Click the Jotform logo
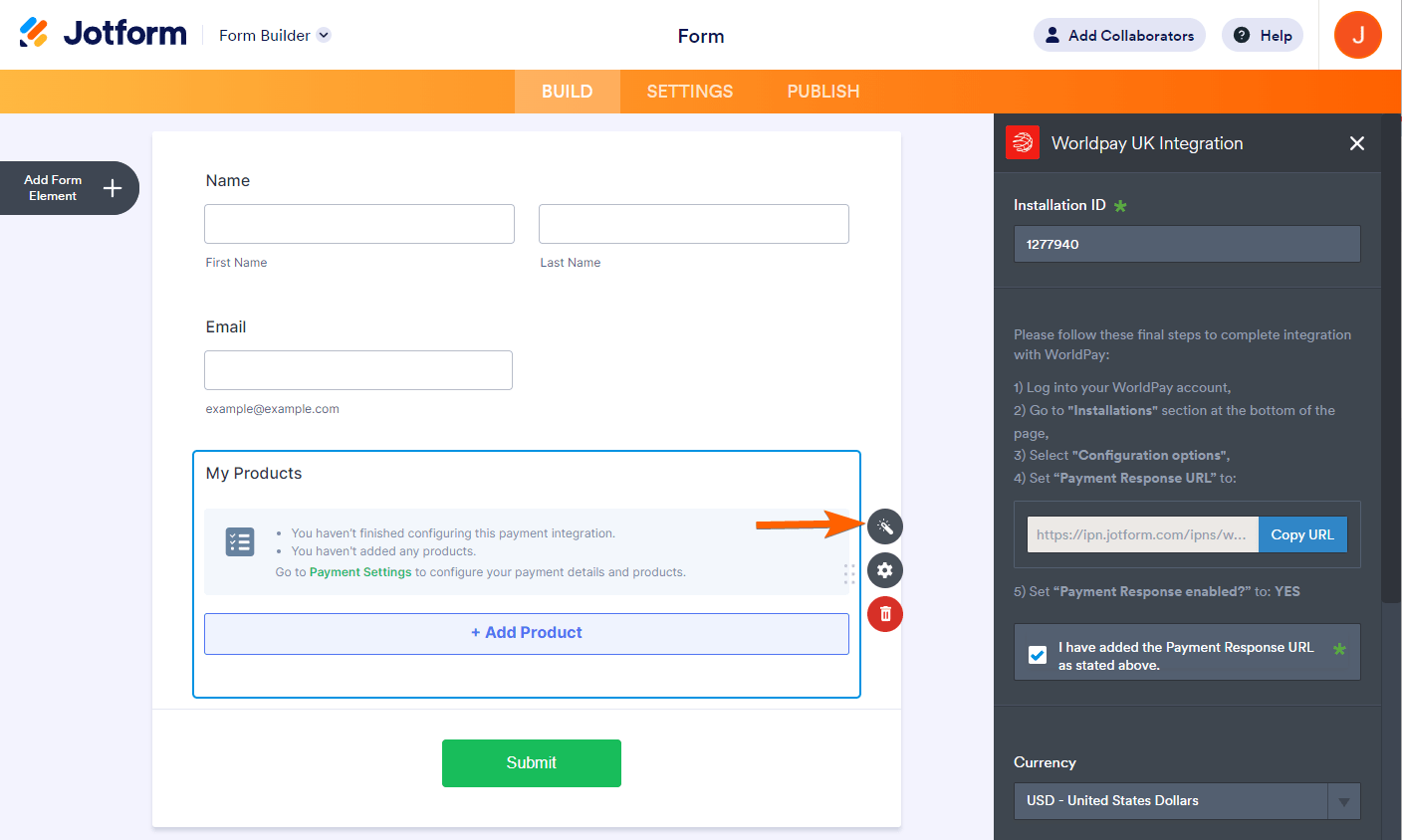Screen dimensions: 1402x840 pos(103,34)
